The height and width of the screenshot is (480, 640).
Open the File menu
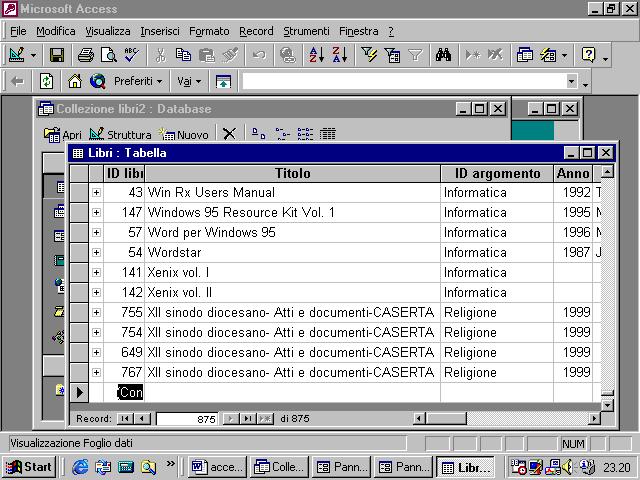tap(18, 31)
